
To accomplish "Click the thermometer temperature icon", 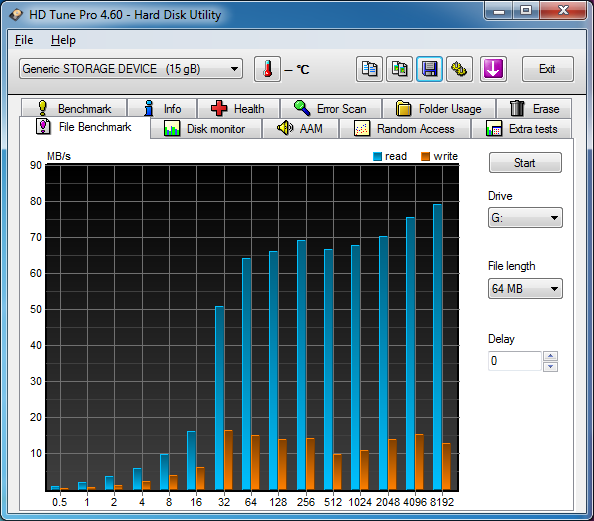I will (267, 69).
